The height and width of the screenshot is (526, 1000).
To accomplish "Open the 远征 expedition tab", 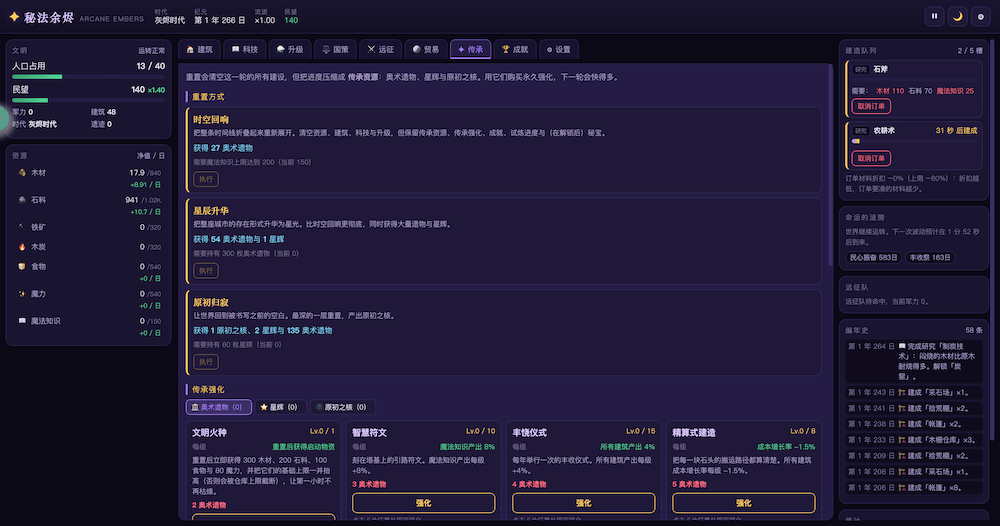I will 381,49.
